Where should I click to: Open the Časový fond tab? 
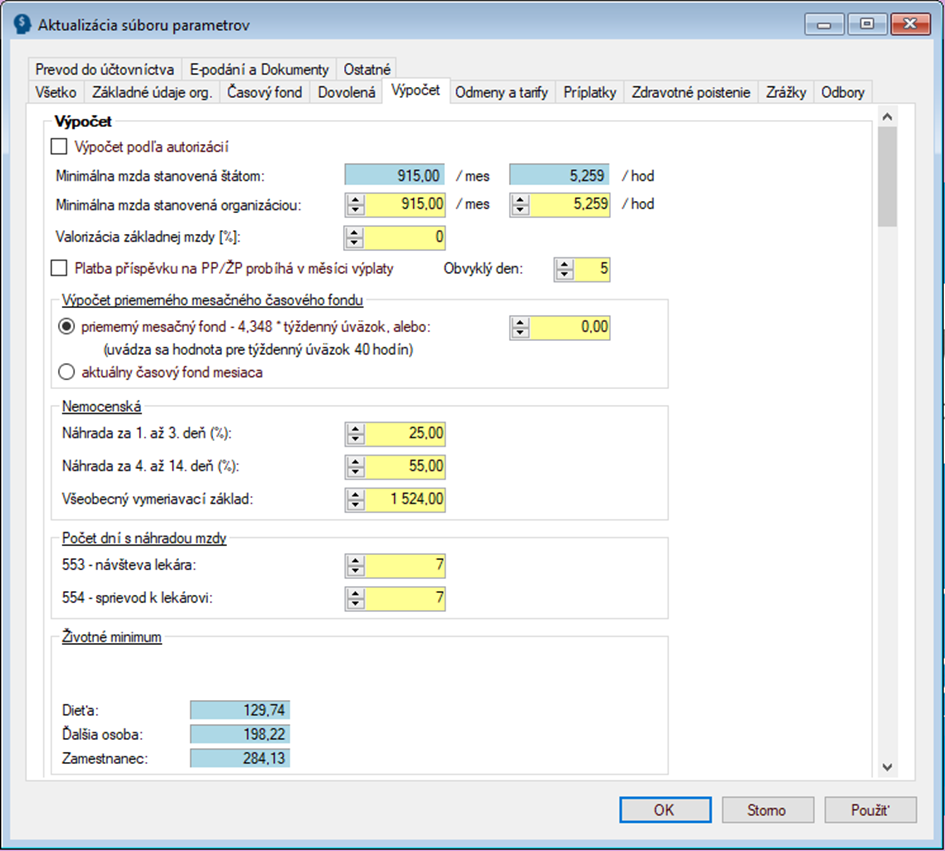pyautogui.click(x=265, y=92)
